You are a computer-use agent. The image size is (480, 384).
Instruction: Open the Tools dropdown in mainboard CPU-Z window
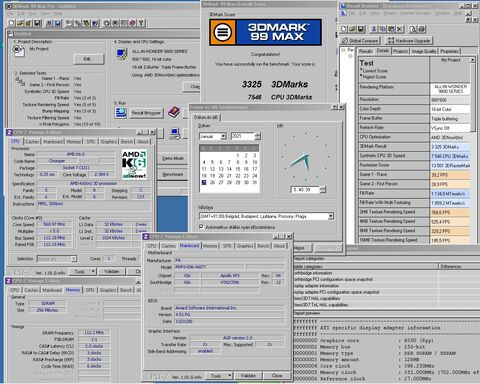pyautogui.click(x=219, y=376)
